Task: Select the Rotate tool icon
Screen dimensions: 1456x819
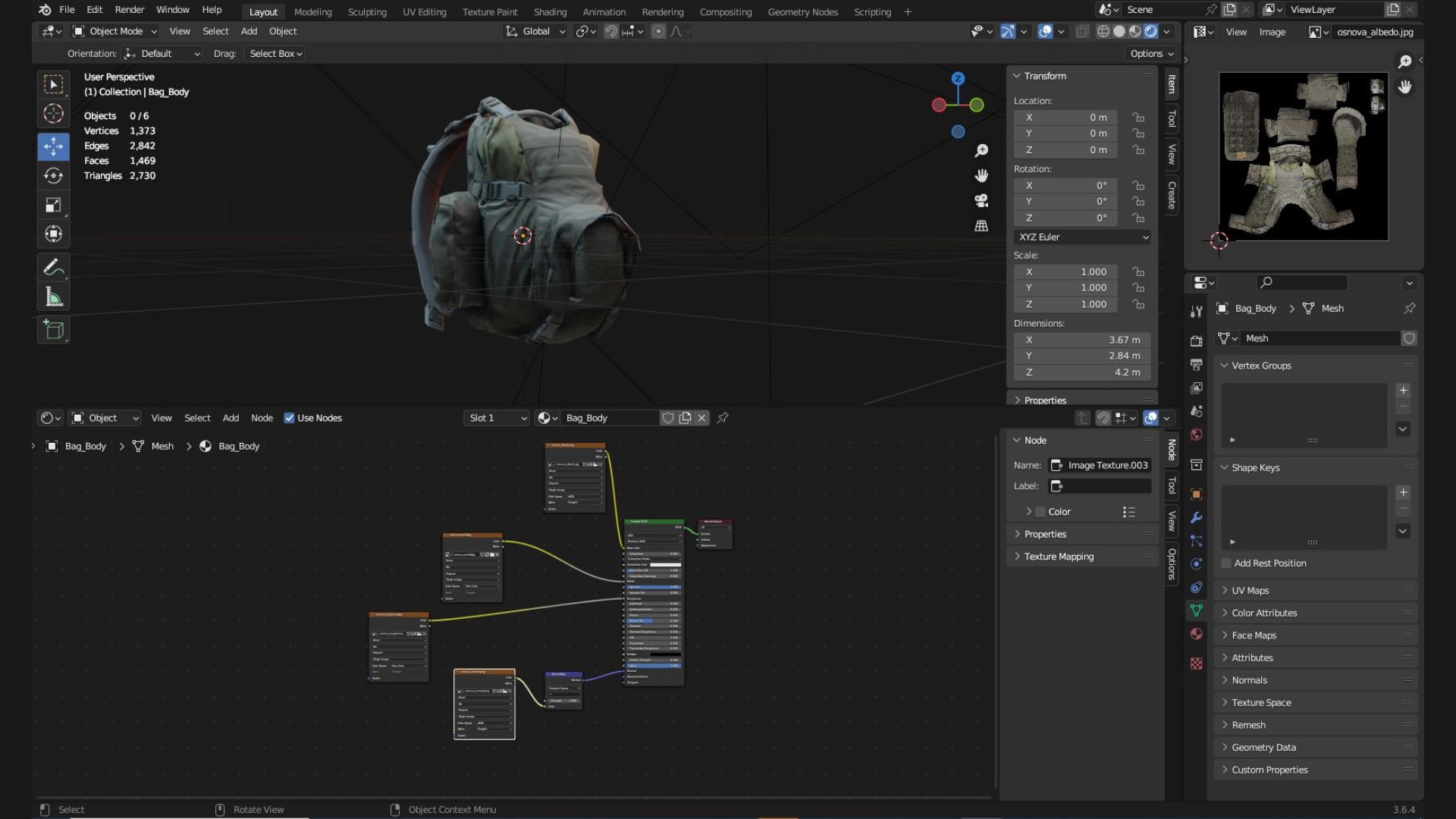Action: (x=53, y=176)
